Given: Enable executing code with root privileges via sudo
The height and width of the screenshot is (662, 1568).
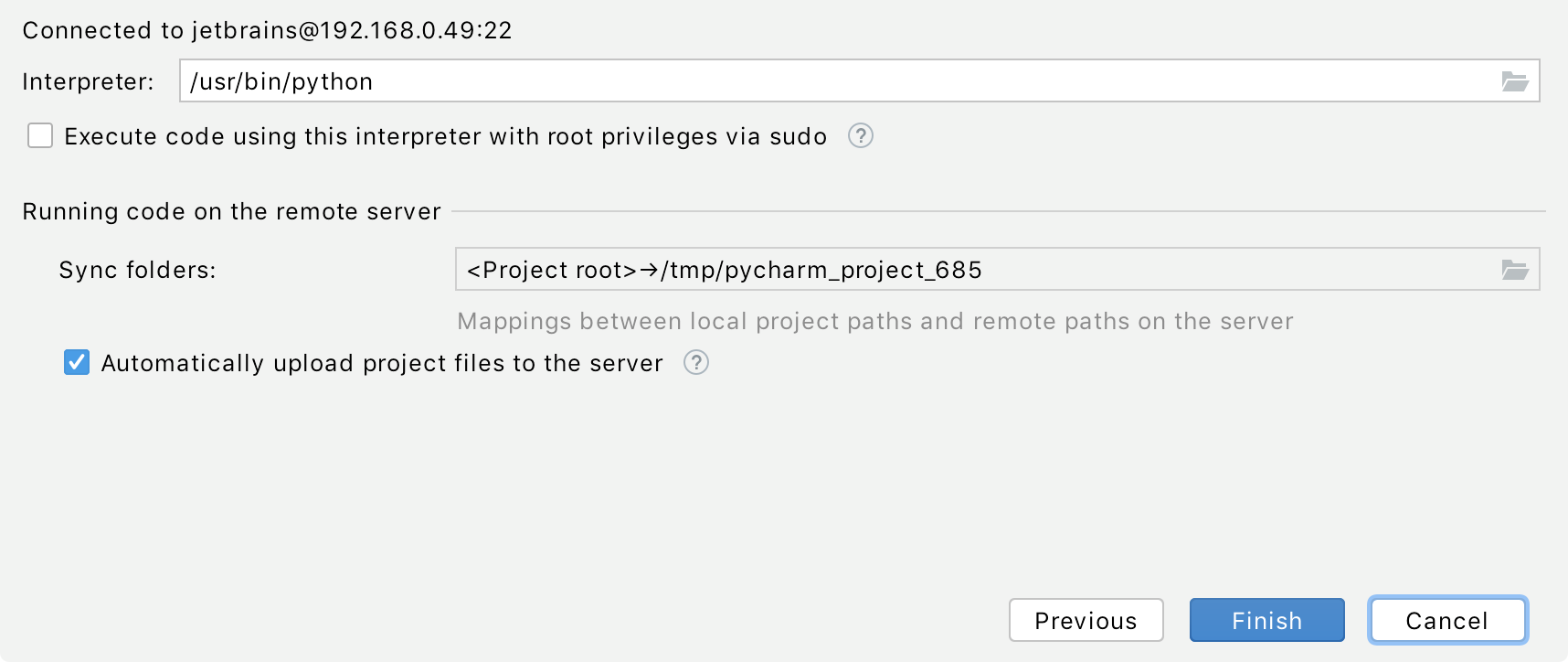Looking at the screenshot, I should click(39, 135).
